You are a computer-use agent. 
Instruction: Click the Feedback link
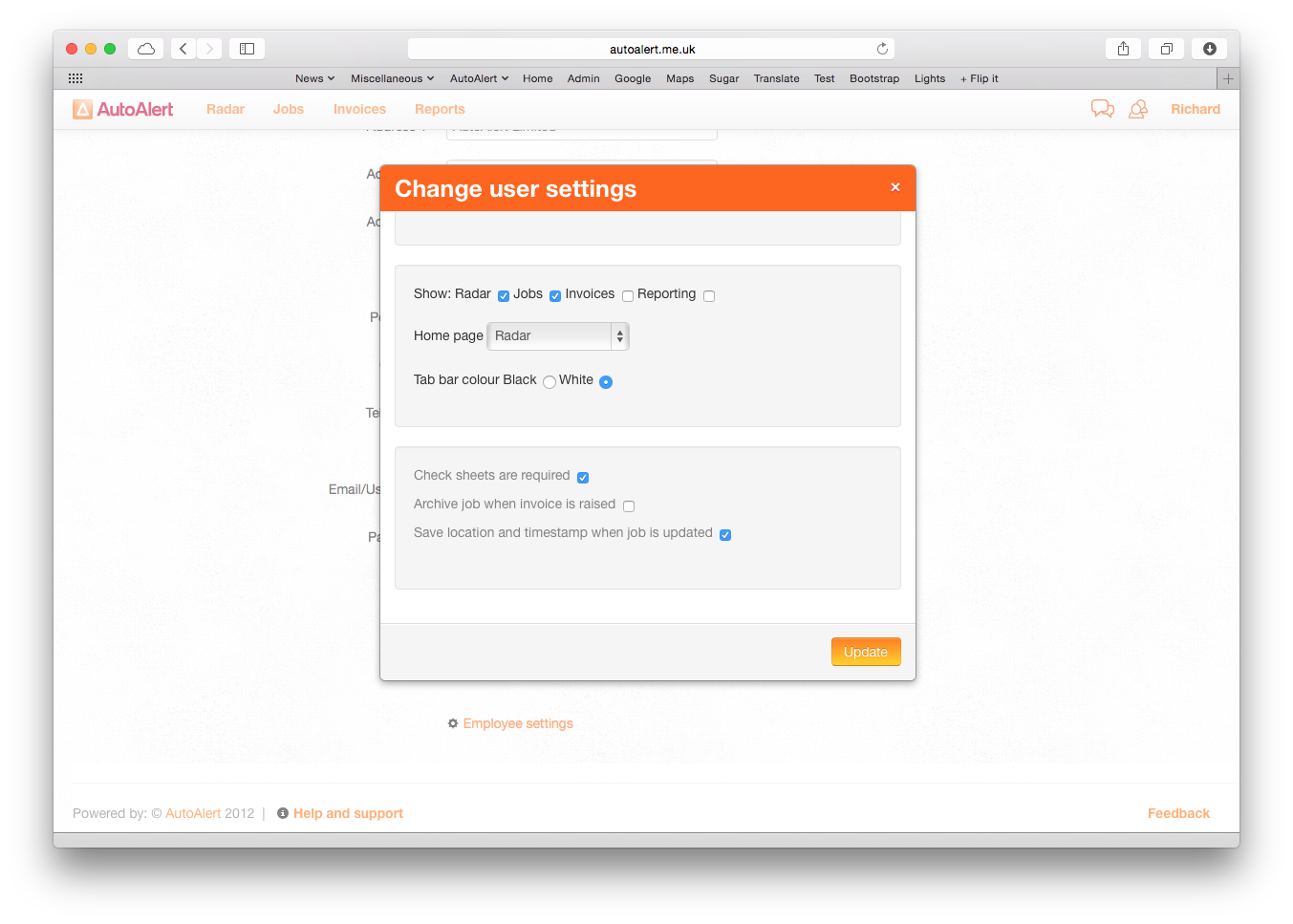[x=1178, y=813]
